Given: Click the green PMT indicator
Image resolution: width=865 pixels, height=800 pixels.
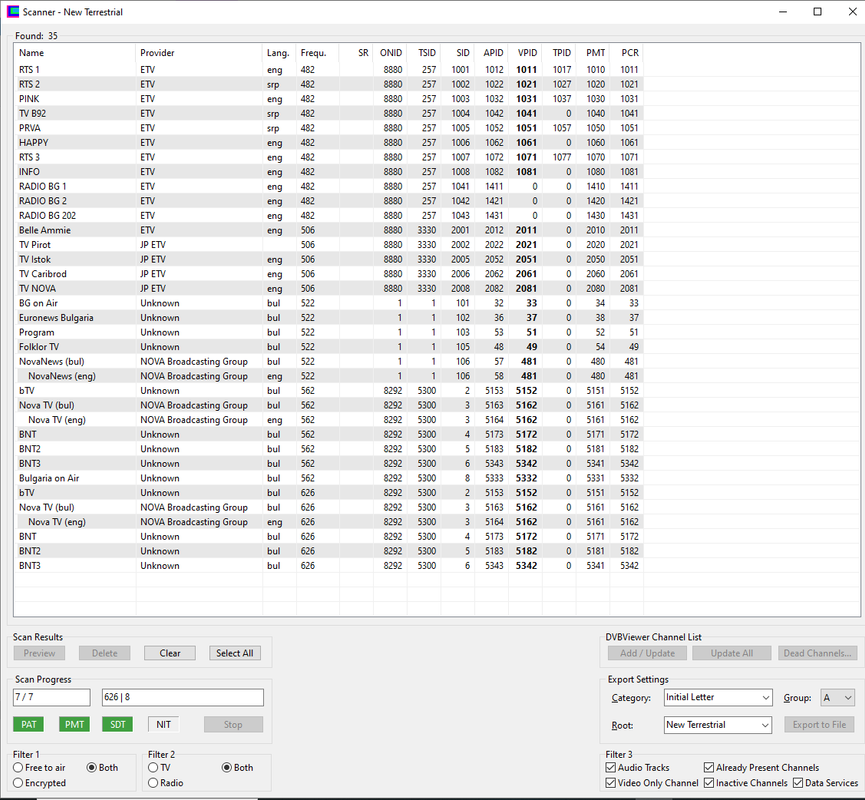Looking at the screenshot, I should tap(74, 724).
